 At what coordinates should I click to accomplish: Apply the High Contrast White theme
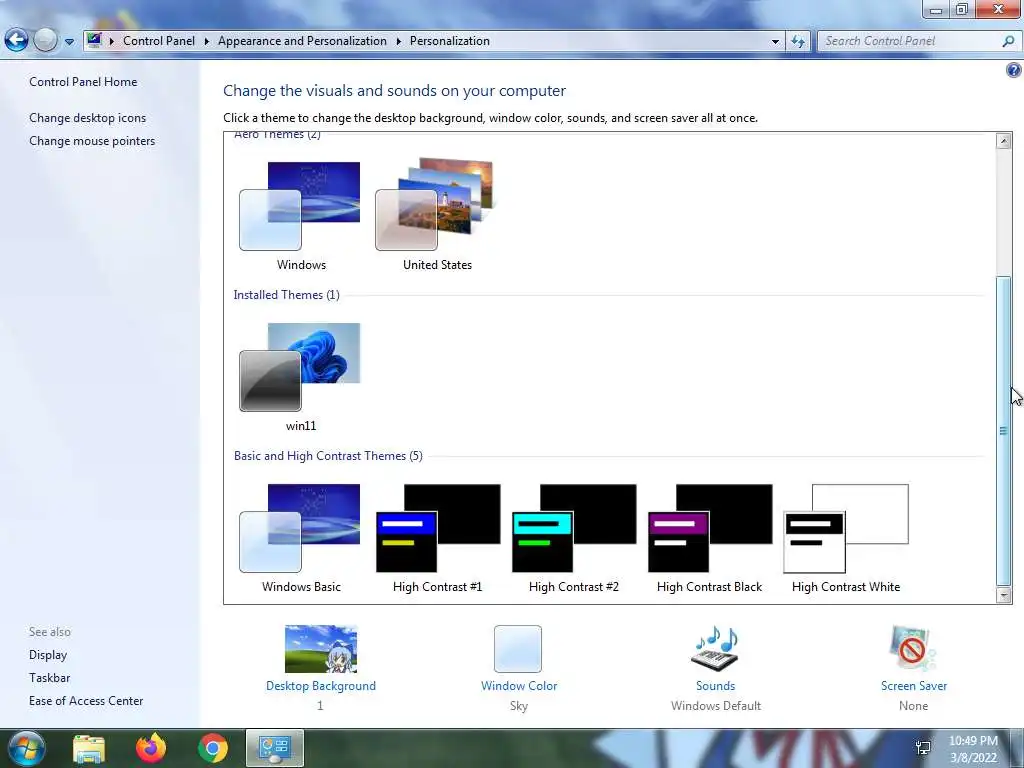coord(846,538)
